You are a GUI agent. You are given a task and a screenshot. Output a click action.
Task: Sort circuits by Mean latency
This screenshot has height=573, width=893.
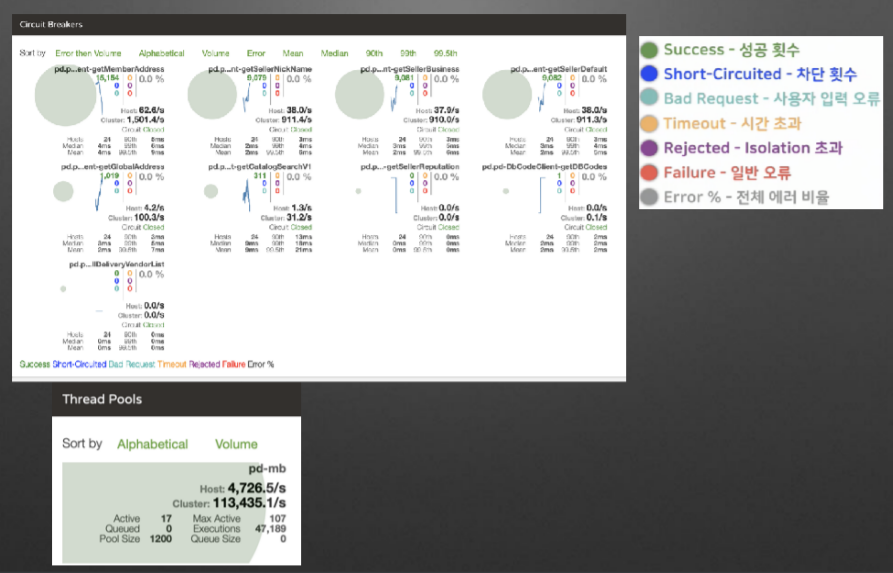coord(293,53)
